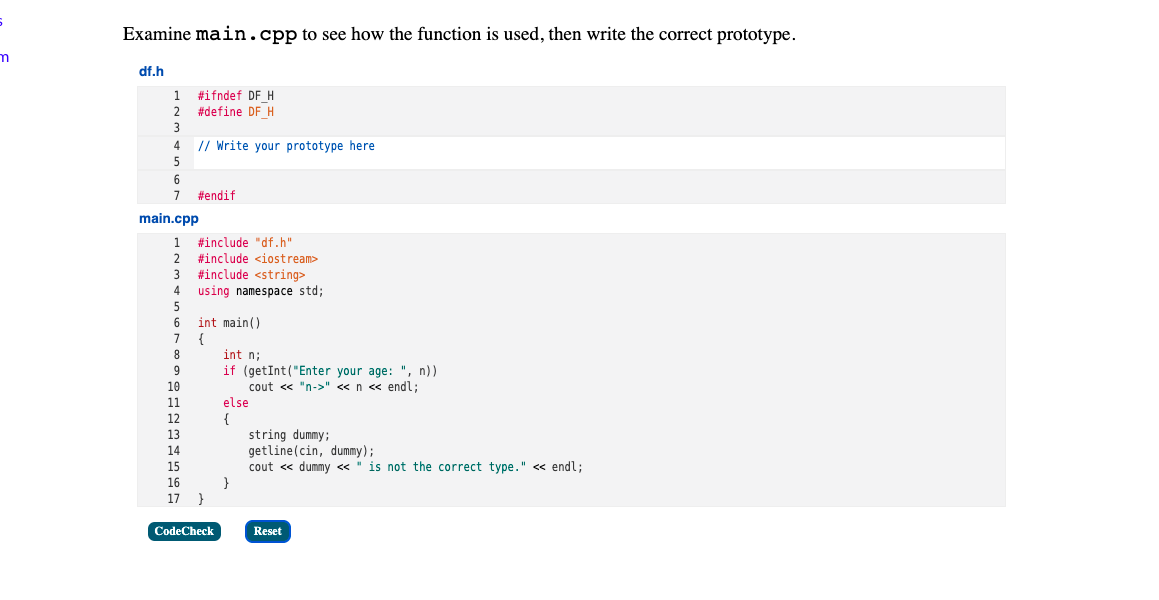1159x600 pixels.
Task: Click the '#define DF_H' line
Action: [236, 112]
